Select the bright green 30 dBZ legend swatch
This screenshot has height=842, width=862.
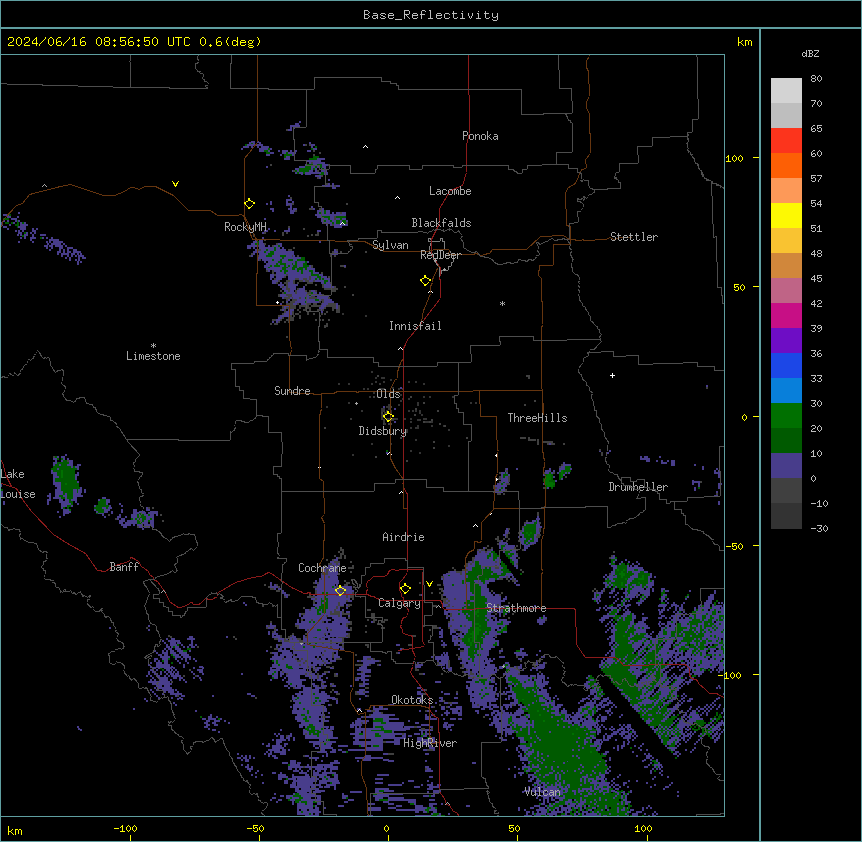tap(786, 416)
